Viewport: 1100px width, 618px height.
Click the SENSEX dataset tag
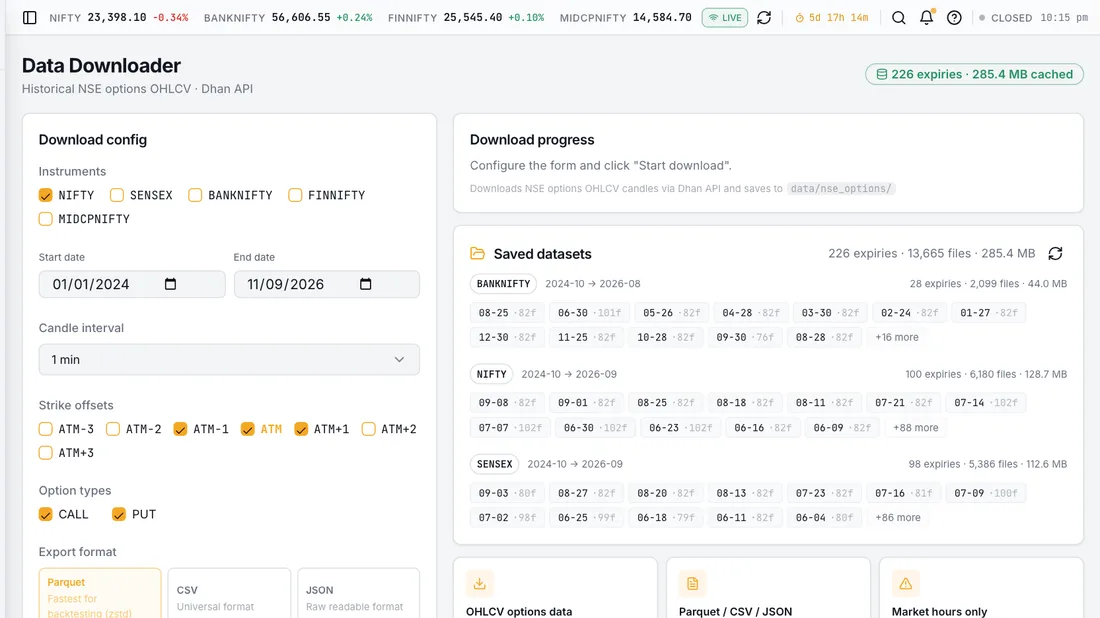495,464
